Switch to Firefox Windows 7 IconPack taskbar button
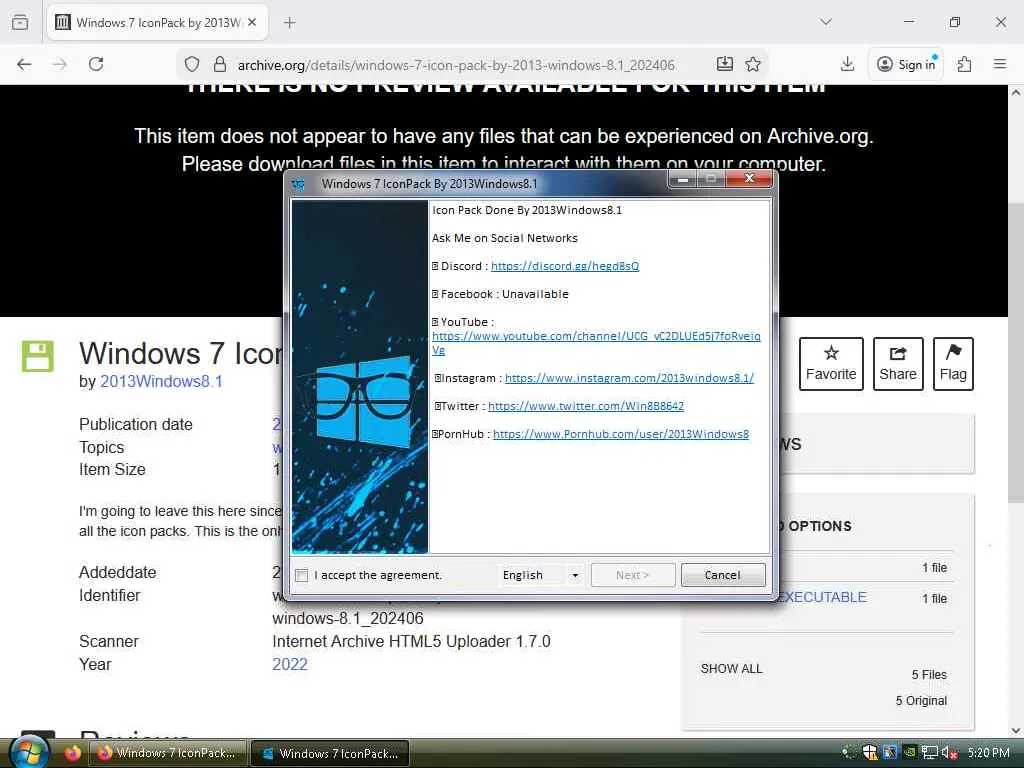 (x=168, y=753)
